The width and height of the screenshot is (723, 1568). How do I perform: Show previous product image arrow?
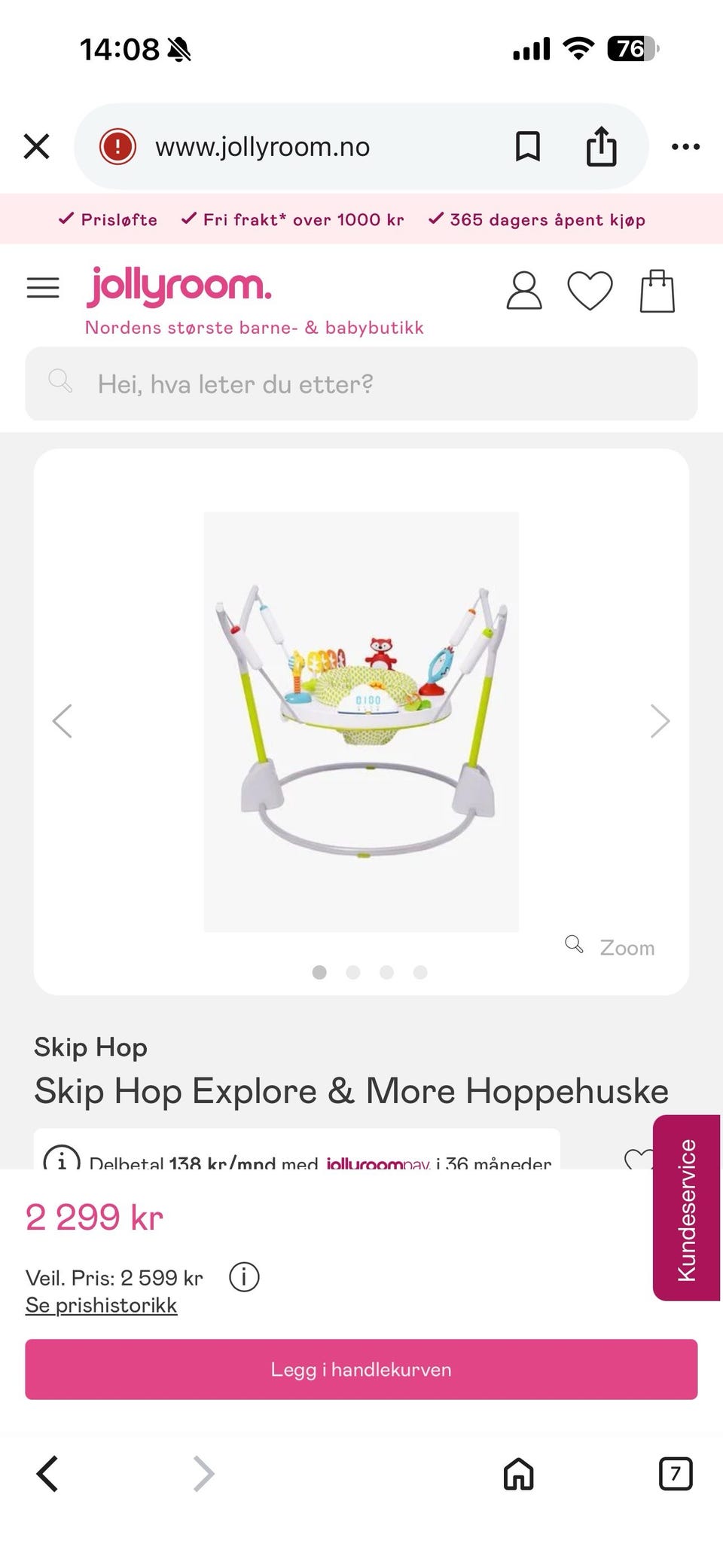[63, 721]
